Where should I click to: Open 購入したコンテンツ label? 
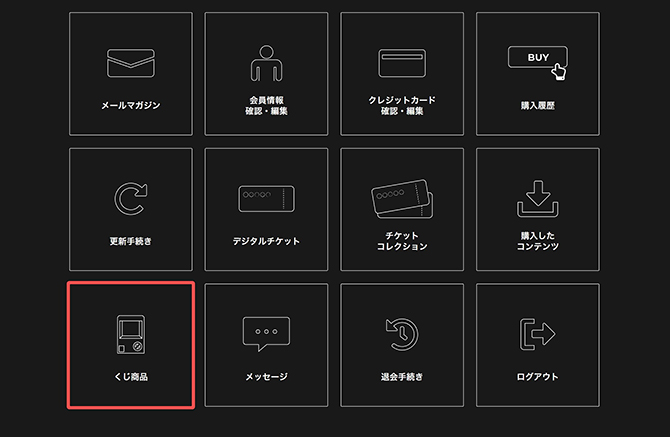click(x=538, y=241)
